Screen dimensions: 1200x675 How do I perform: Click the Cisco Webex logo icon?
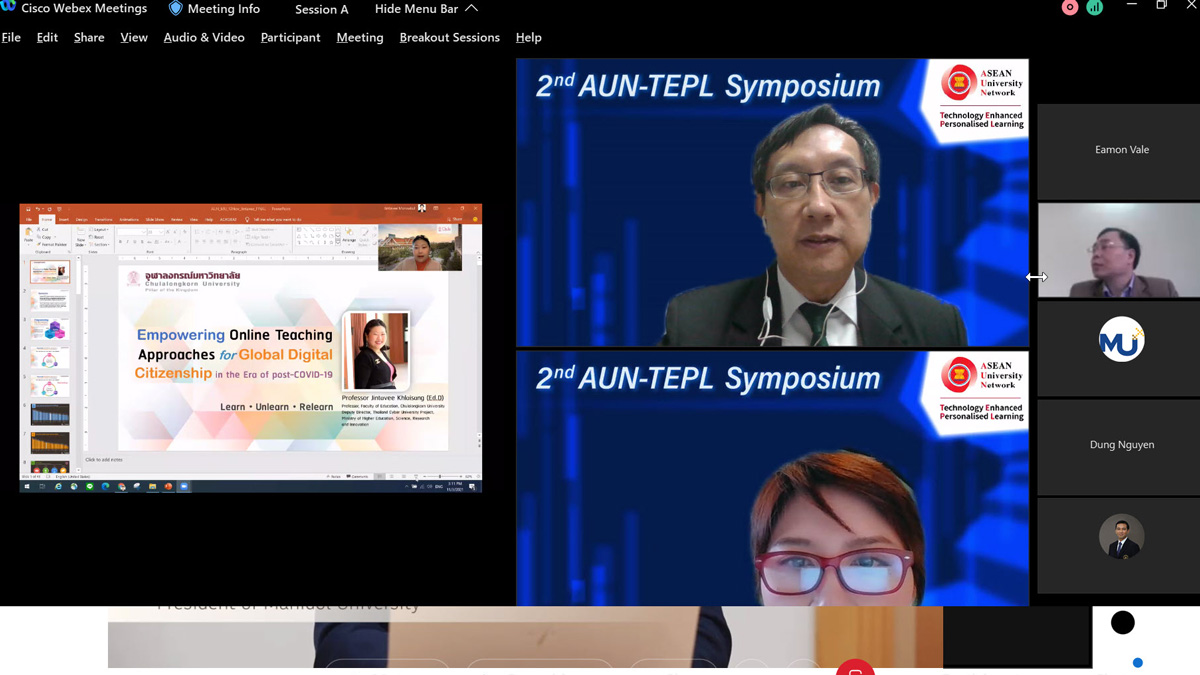(8, 6)
